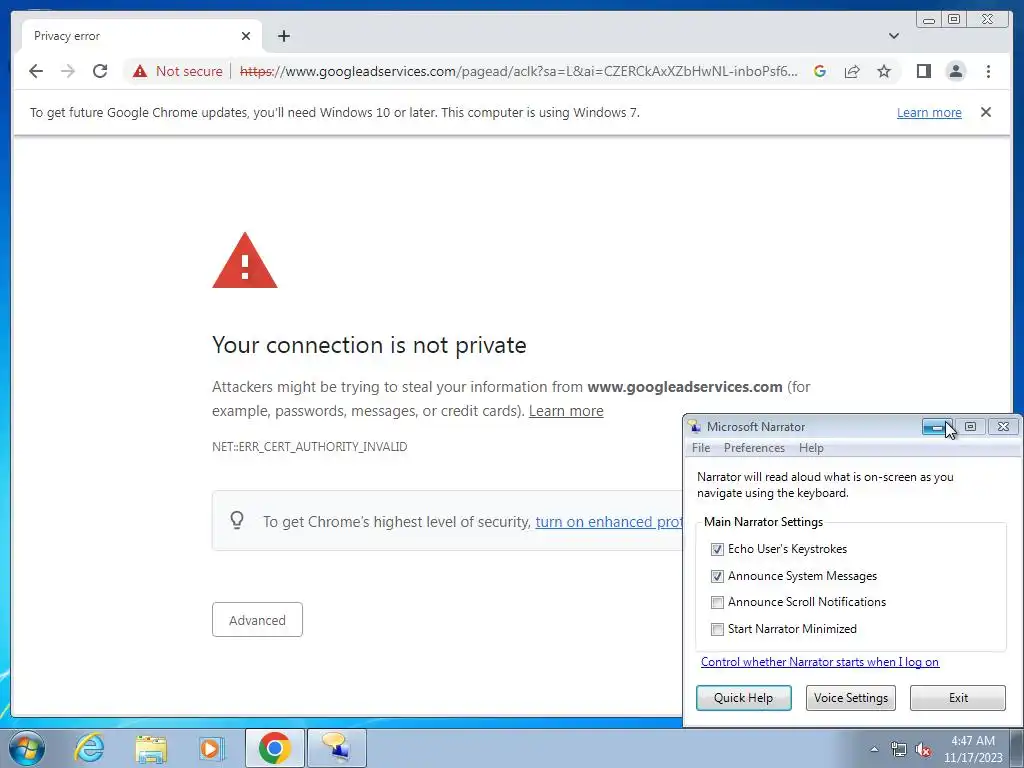Follow the Learn more link in the update bar
1024x768 pixels.
[929, 112]
